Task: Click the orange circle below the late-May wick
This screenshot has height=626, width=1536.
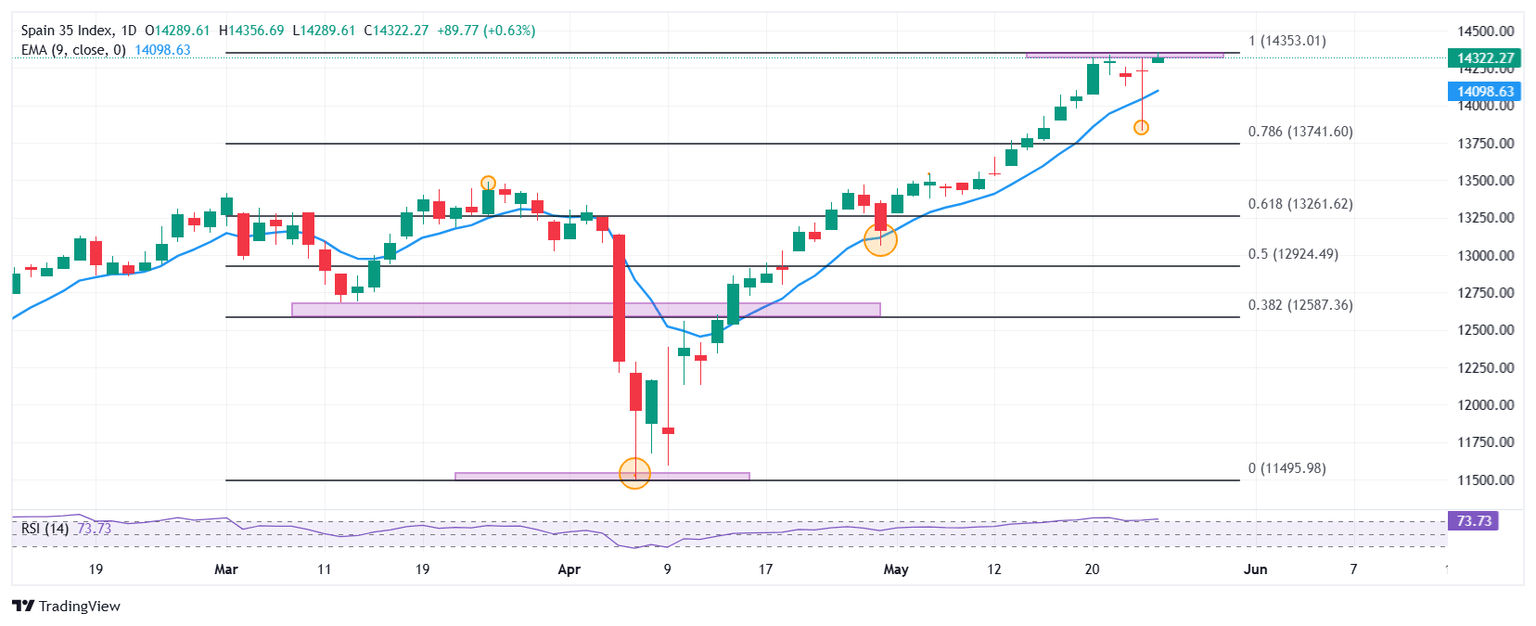Action: tap(1141, 127)
